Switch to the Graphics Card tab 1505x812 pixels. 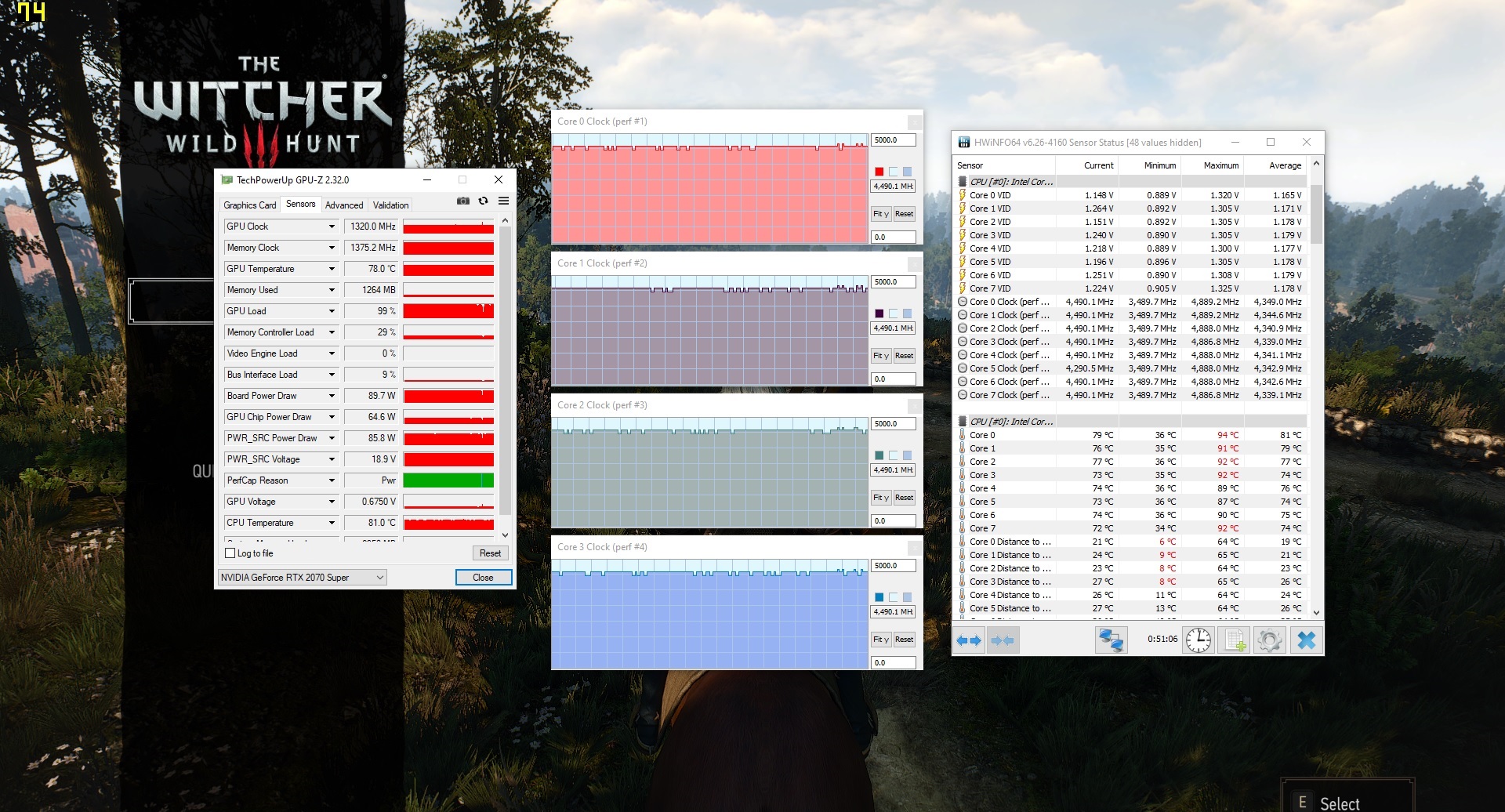click(250, 205)
